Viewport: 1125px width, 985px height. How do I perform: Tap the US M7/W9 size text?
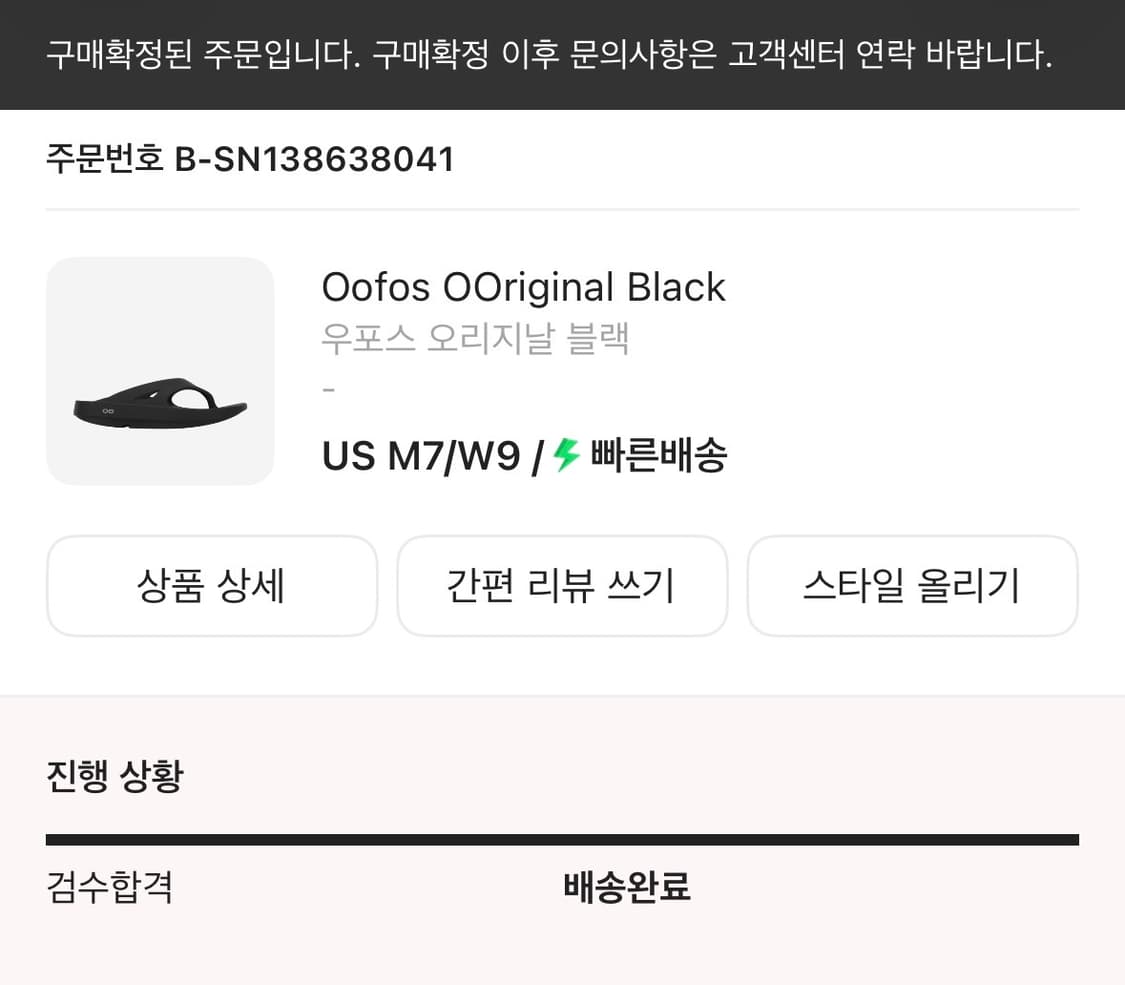421,457
